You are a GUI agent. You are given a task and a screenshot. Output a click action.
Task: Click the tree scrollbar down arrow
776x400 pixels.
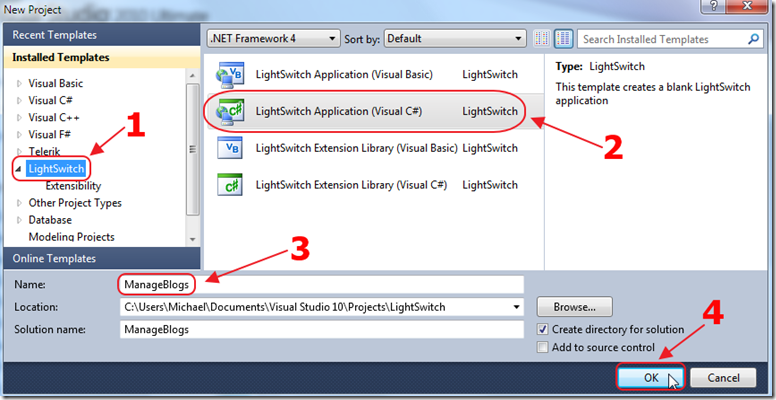tap(193, 239)
